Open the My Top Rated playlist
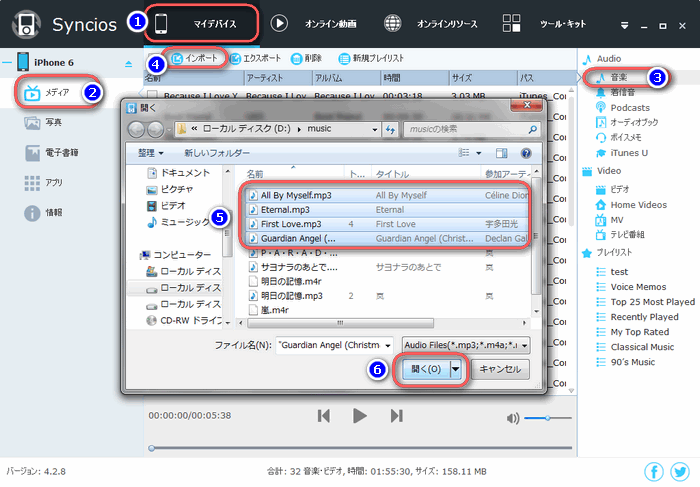Screen dimensions: 700x487 pos(633,332)
